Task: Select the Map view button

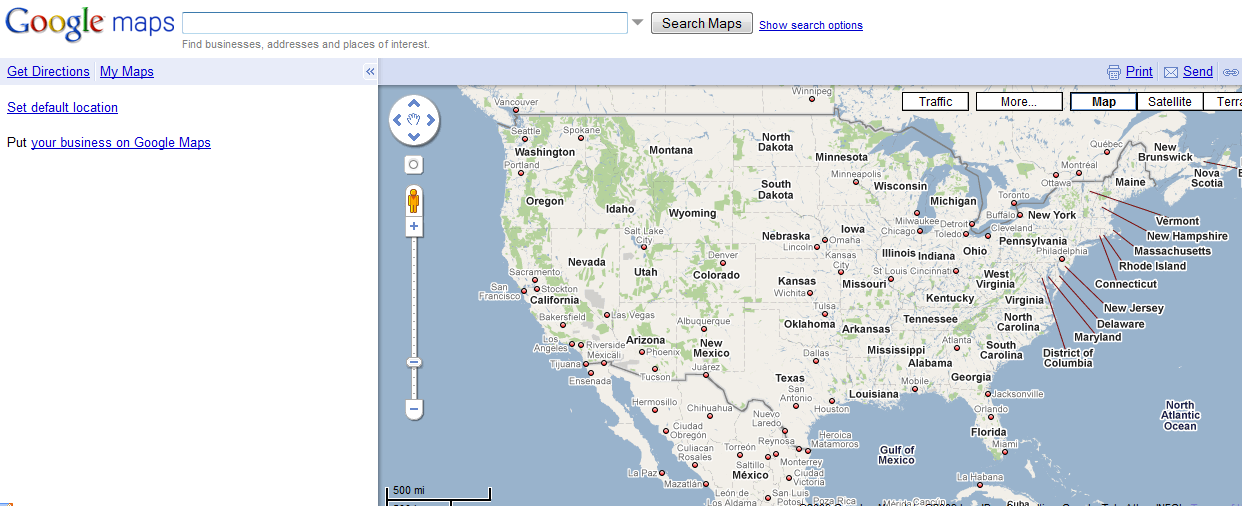Action: (1104, 102)
